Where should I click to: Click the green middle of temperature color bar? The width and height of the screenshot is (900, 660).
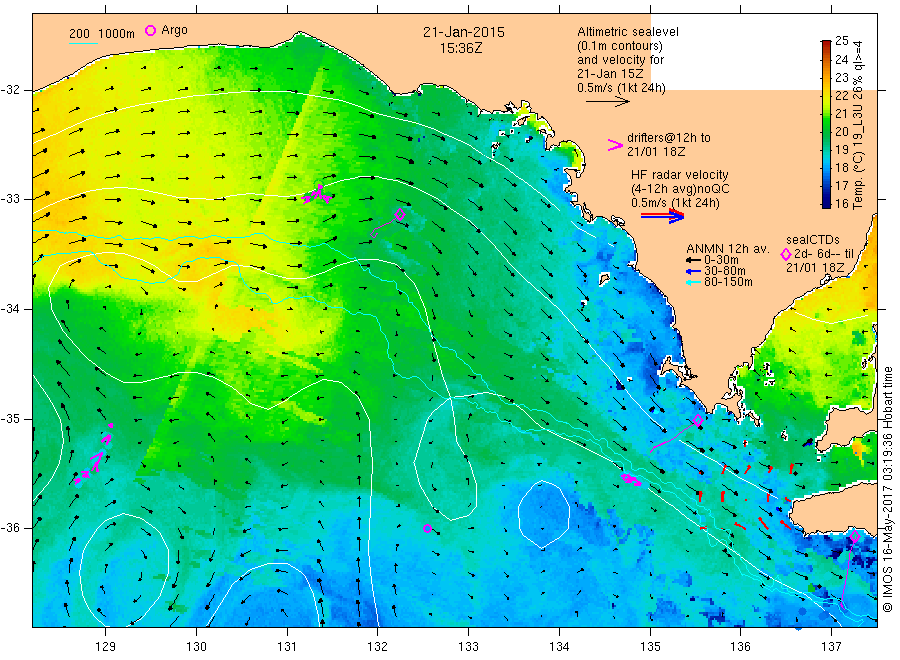826,123
